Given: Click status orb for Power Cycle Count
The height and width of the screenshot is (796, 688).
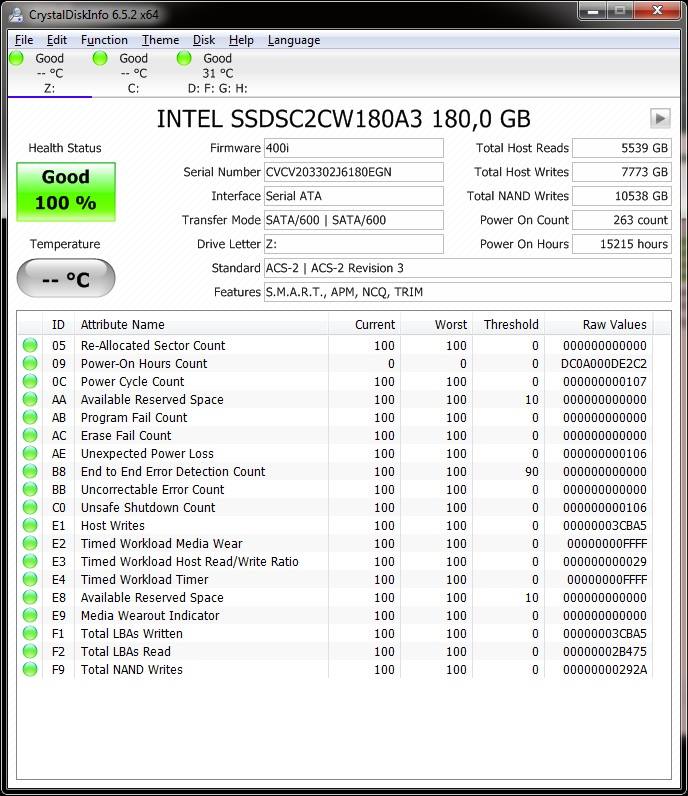Looking at the screenshot, I should (x=30, y=381).
